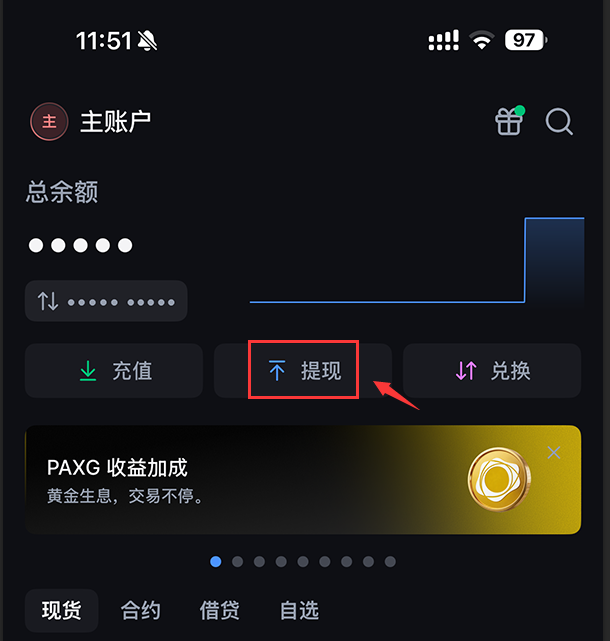The height and width of the screenshot is (641, 610).
Task: Reveal the hidden total balance dots
Action: point(80,245)
